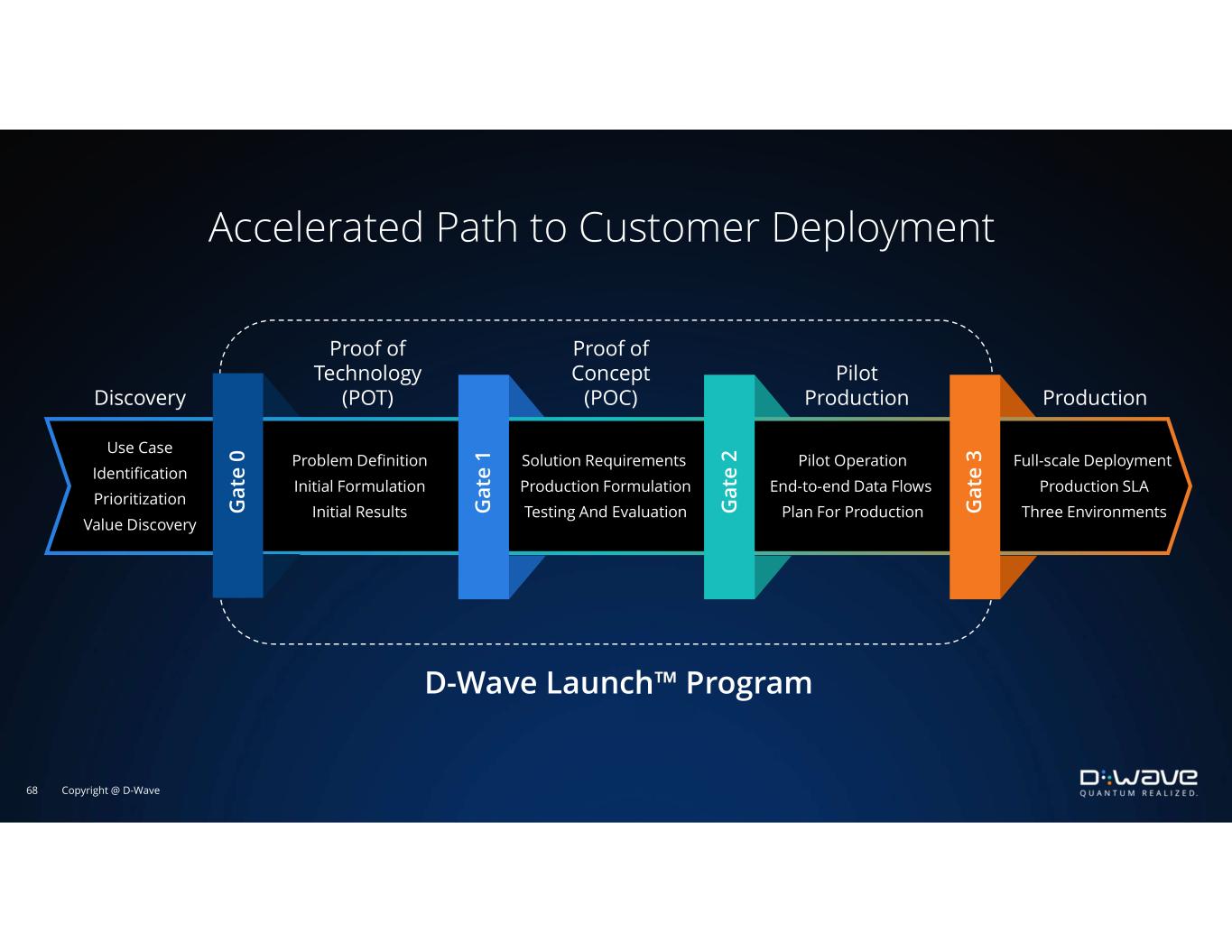
Task: Click the Production stage heading
Action: 1095,398
